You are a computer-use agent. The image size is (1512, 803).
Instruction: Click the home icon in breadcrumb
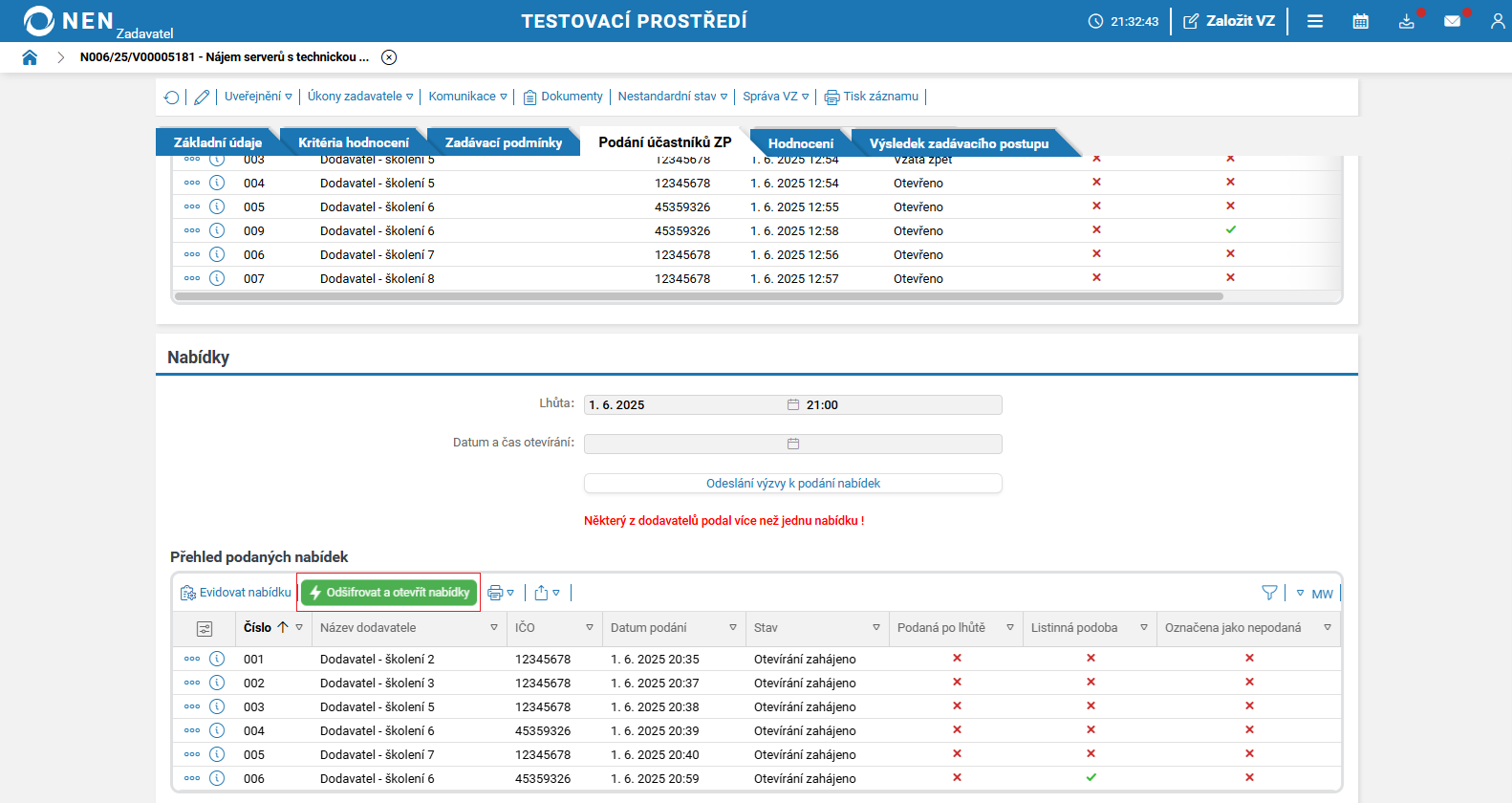[x=30, y=57]
